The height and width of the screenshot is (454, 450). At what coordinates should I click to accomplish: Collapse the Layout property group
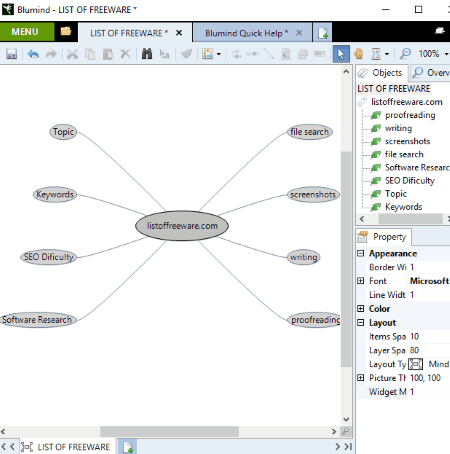(x=360, y=322)
